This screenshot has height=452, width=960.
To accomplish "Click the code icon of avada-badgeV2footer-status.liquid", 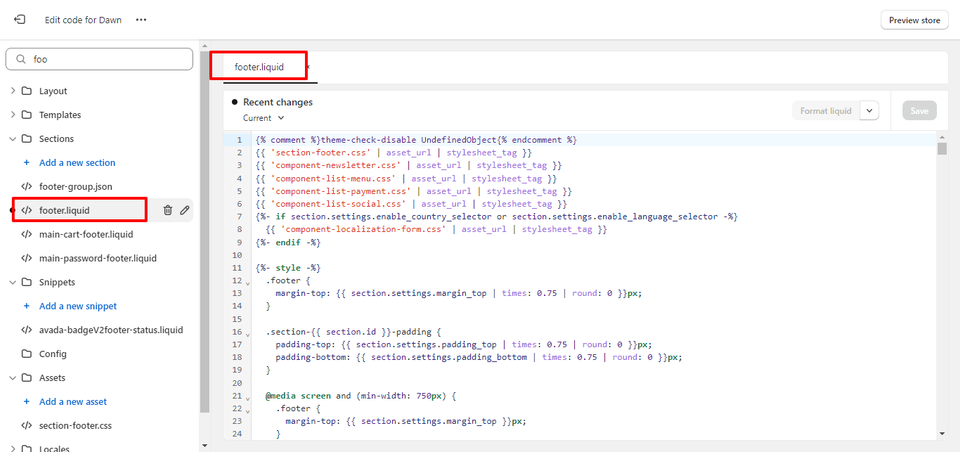I will pyautogui.click(x=26, y=330).
